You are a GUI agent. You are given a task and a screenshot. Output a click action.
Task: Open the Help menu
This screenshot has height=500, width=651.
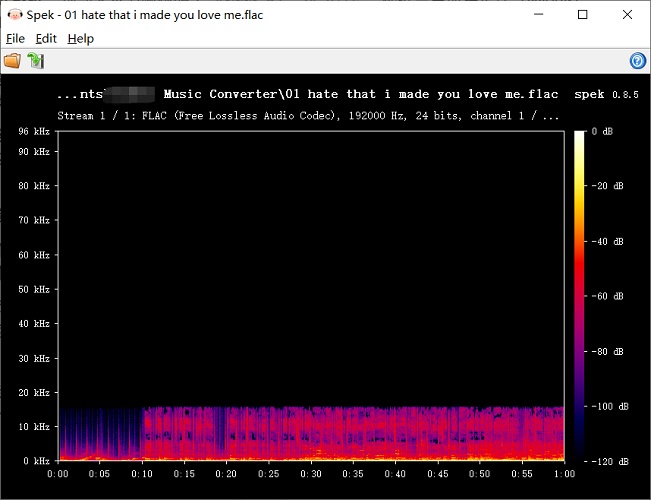pos(81,39)
